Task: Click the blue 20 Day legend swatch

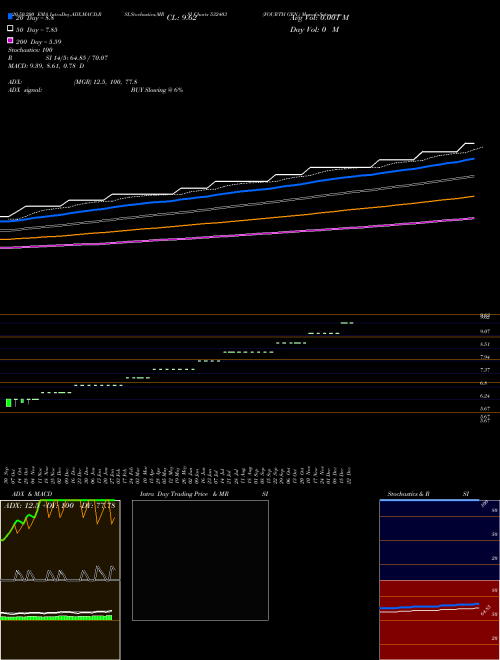Action: [x=10, y=17]
